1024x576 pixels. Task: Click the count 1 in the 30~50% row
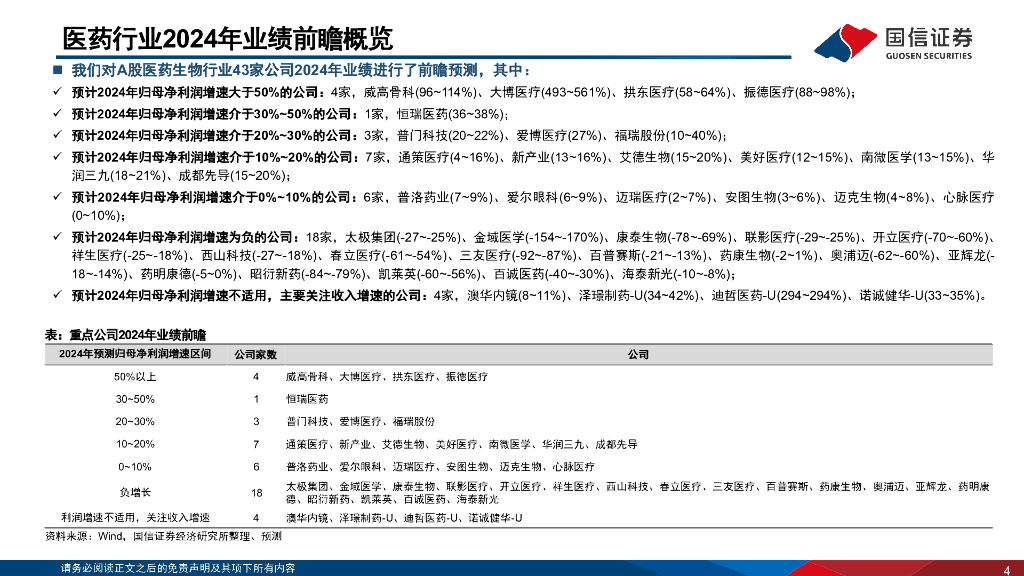256,399
